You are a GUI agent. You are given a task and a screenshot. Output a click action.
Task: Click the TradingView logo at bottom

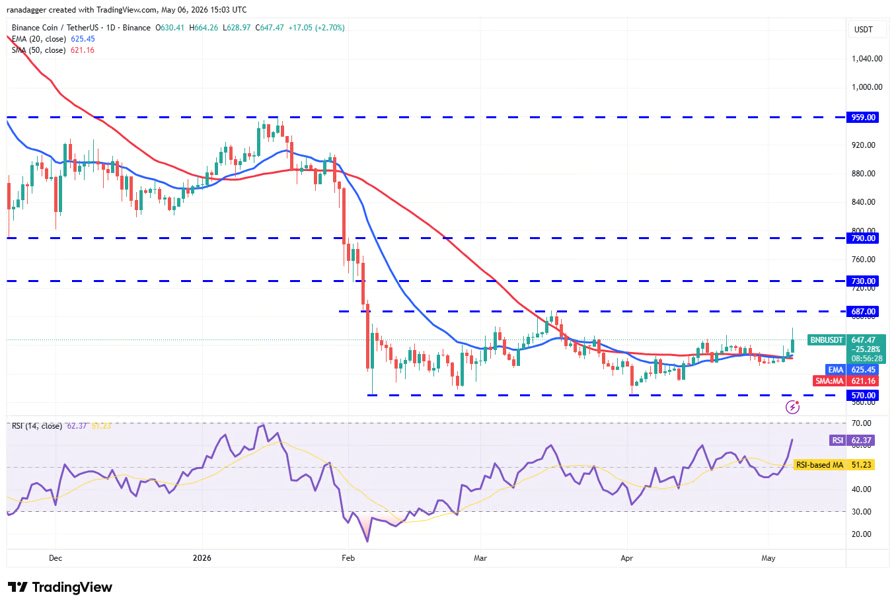pos(60,587)
